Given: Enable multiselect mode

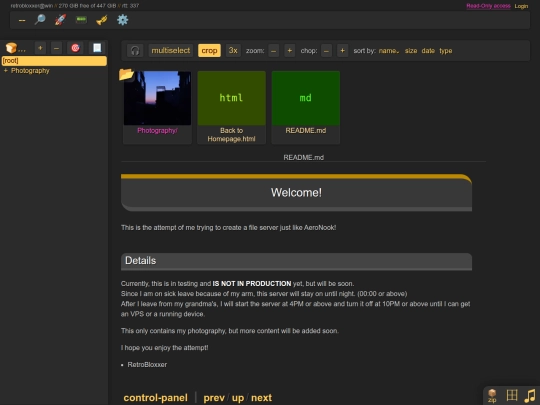Looking at the screenshot, I should point(171,51).
